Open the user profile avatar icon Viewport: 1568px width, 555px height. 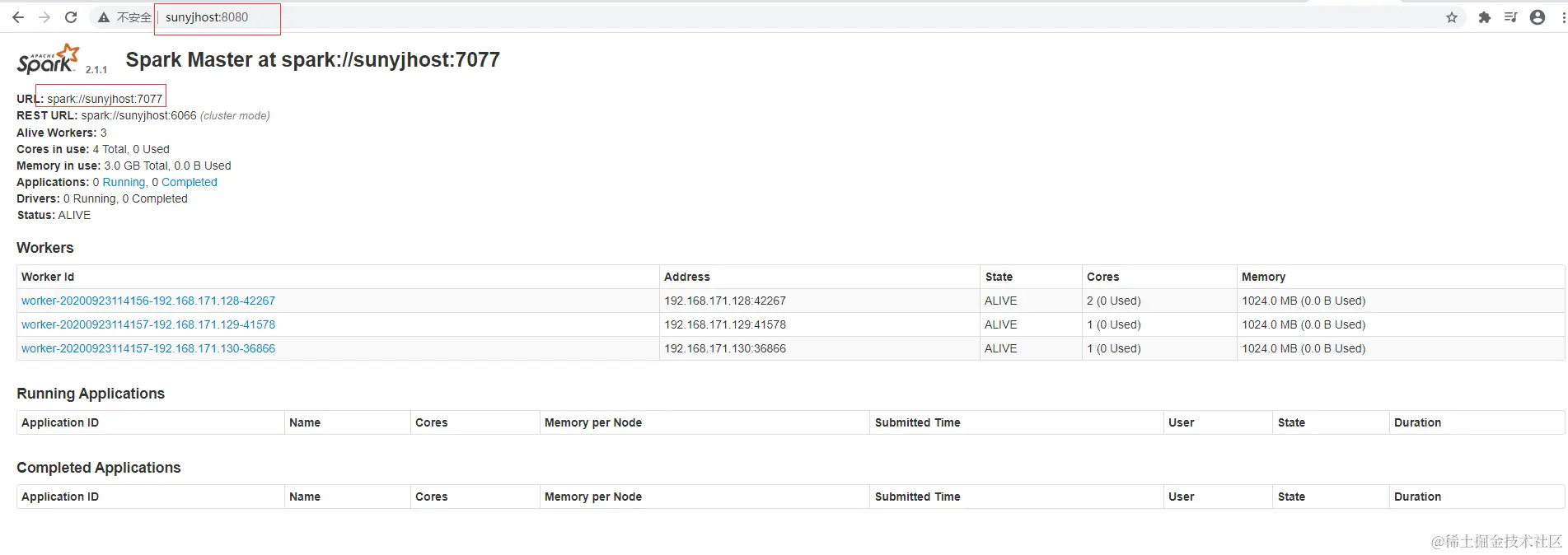(1538, 17)
